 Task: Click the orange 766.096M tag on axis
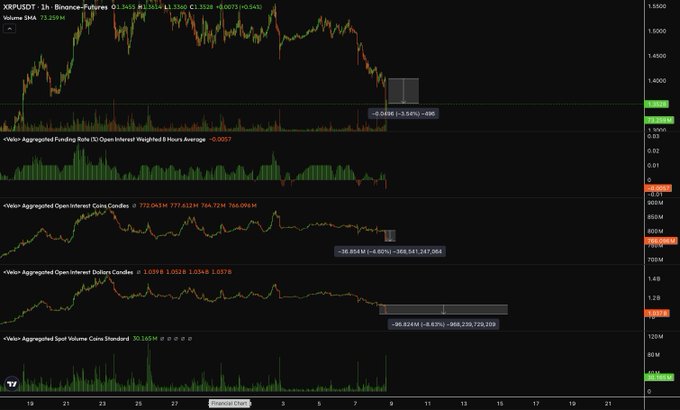coord(661,241)
